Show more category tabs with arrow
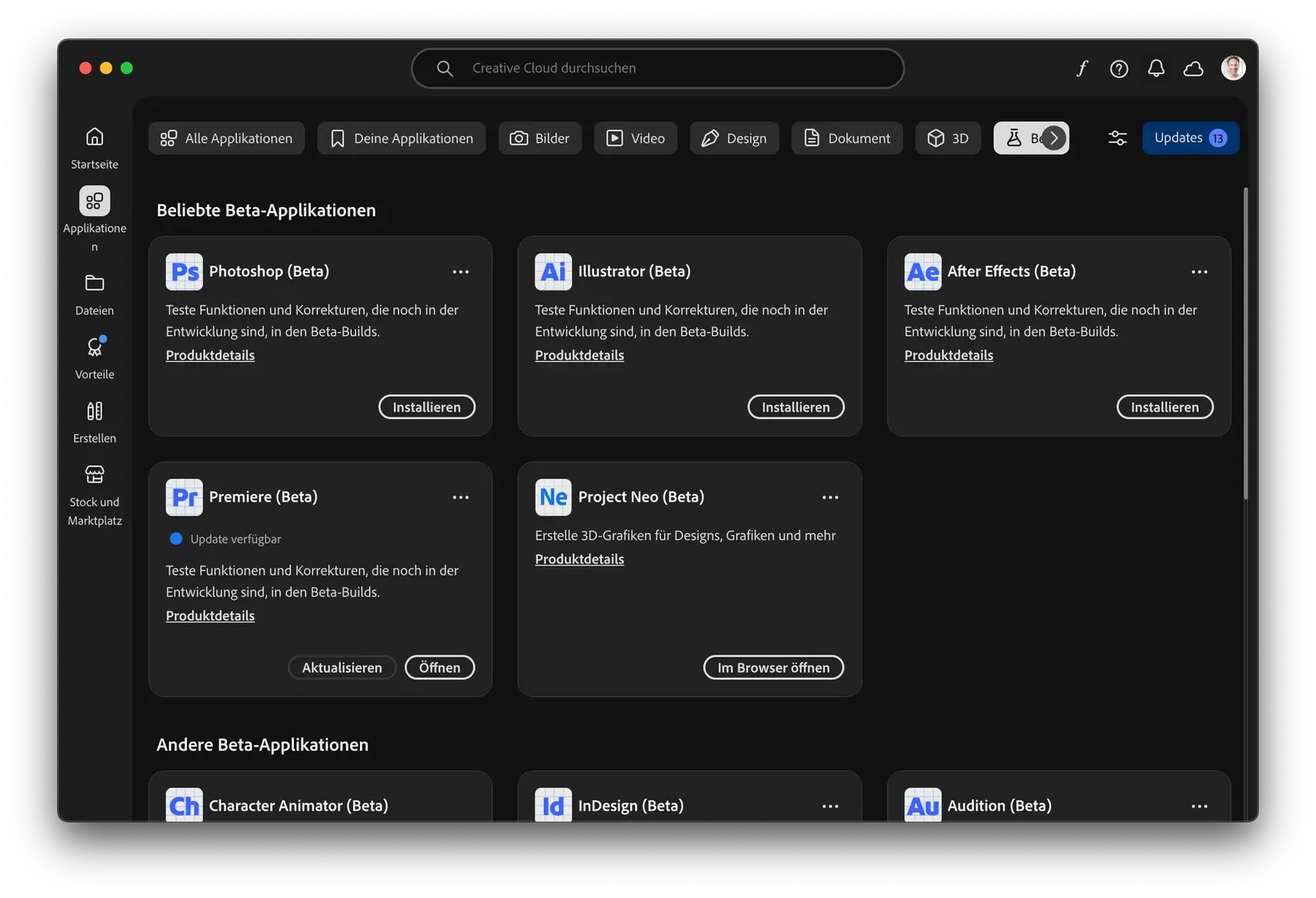 [x=1054, y=138]
